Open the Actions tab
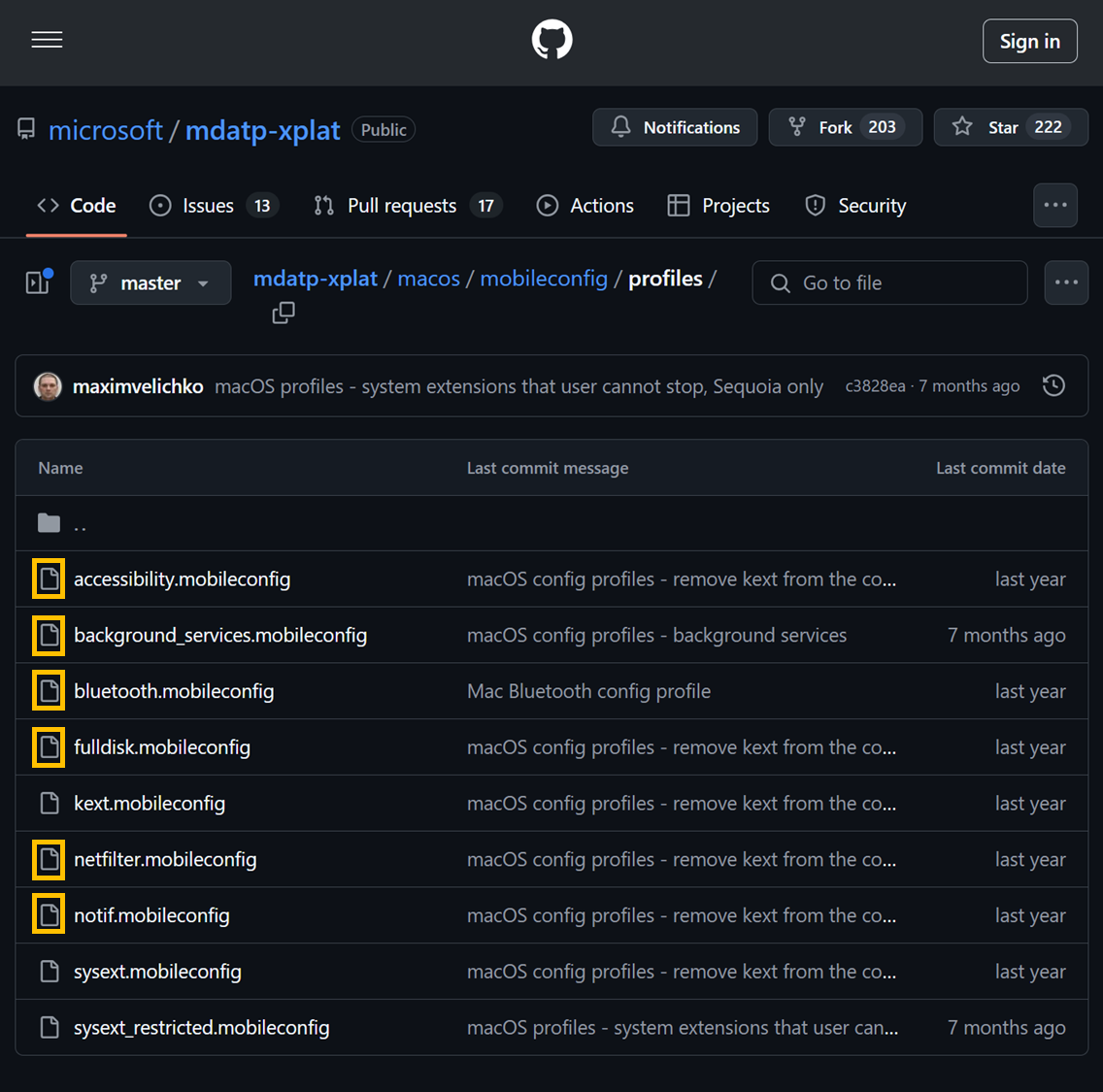 pos(585,206)
